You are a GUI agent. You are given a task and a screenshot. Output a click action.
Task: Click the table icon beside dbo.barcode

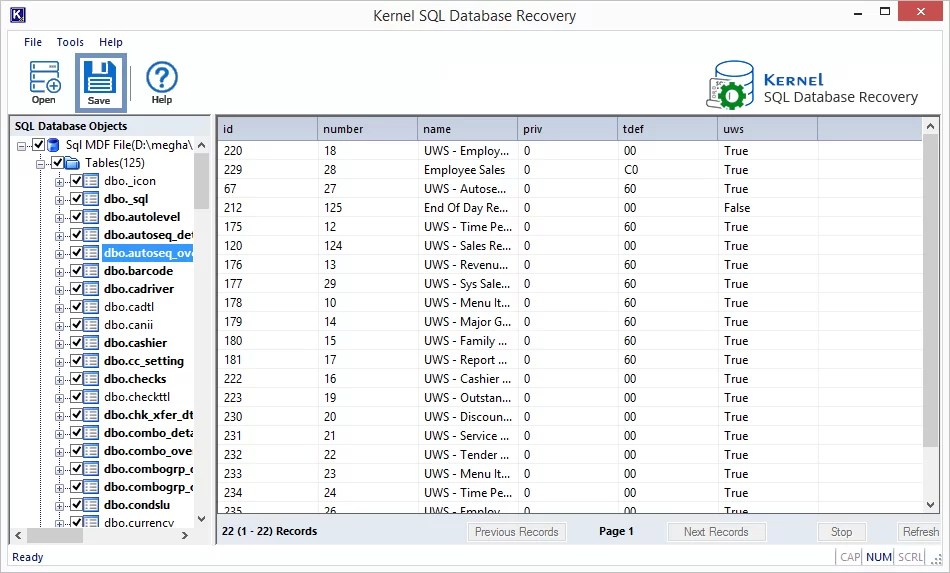(91, 271)
